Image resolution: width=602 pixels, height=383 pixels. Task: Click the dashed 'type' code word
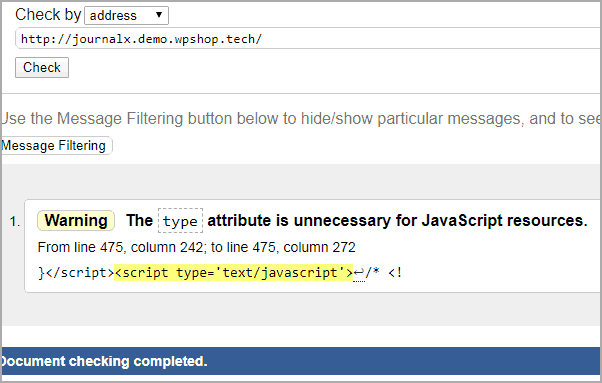pyautogui.click(x=180, y=221)
